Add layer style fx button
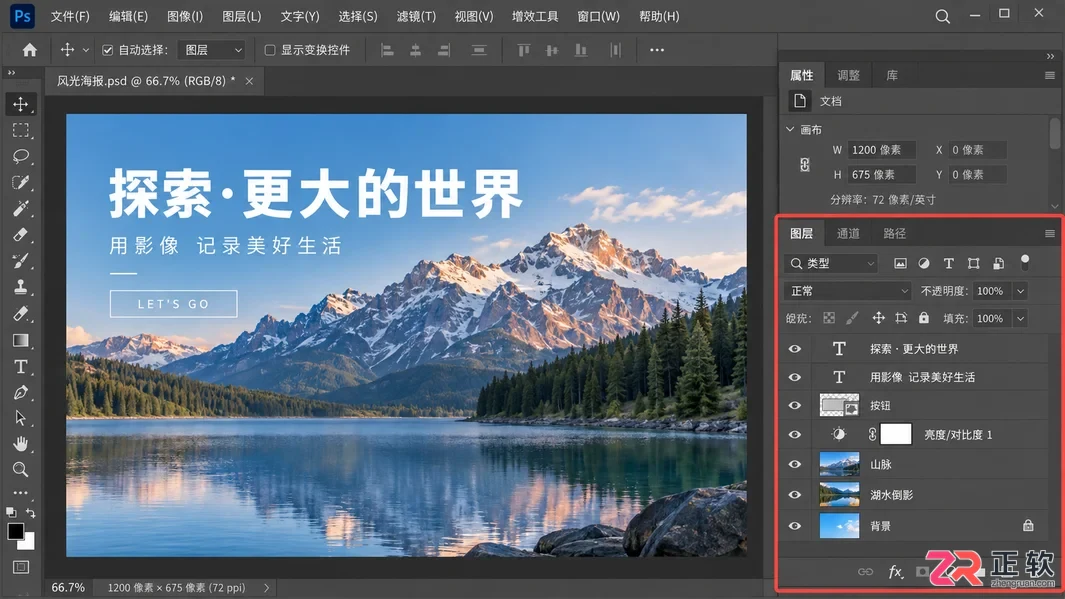Image resolution: width=1065 pixels, height=599 pixels. click(896, 572)
